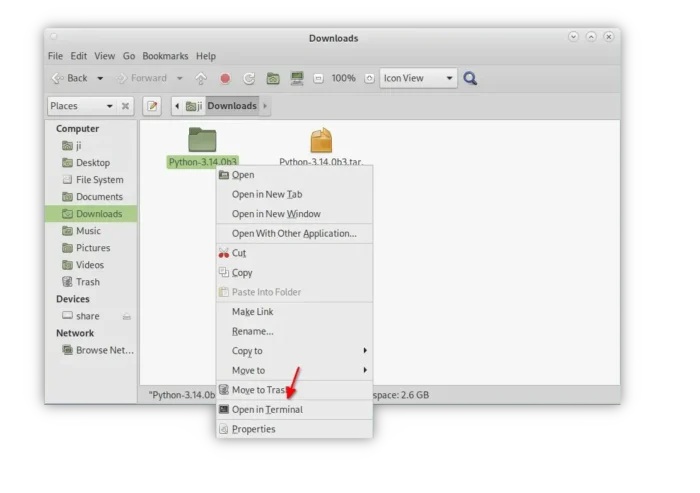Choose Open With Other Application...
This screenshot has width=700, height=493.
point(295,234)
